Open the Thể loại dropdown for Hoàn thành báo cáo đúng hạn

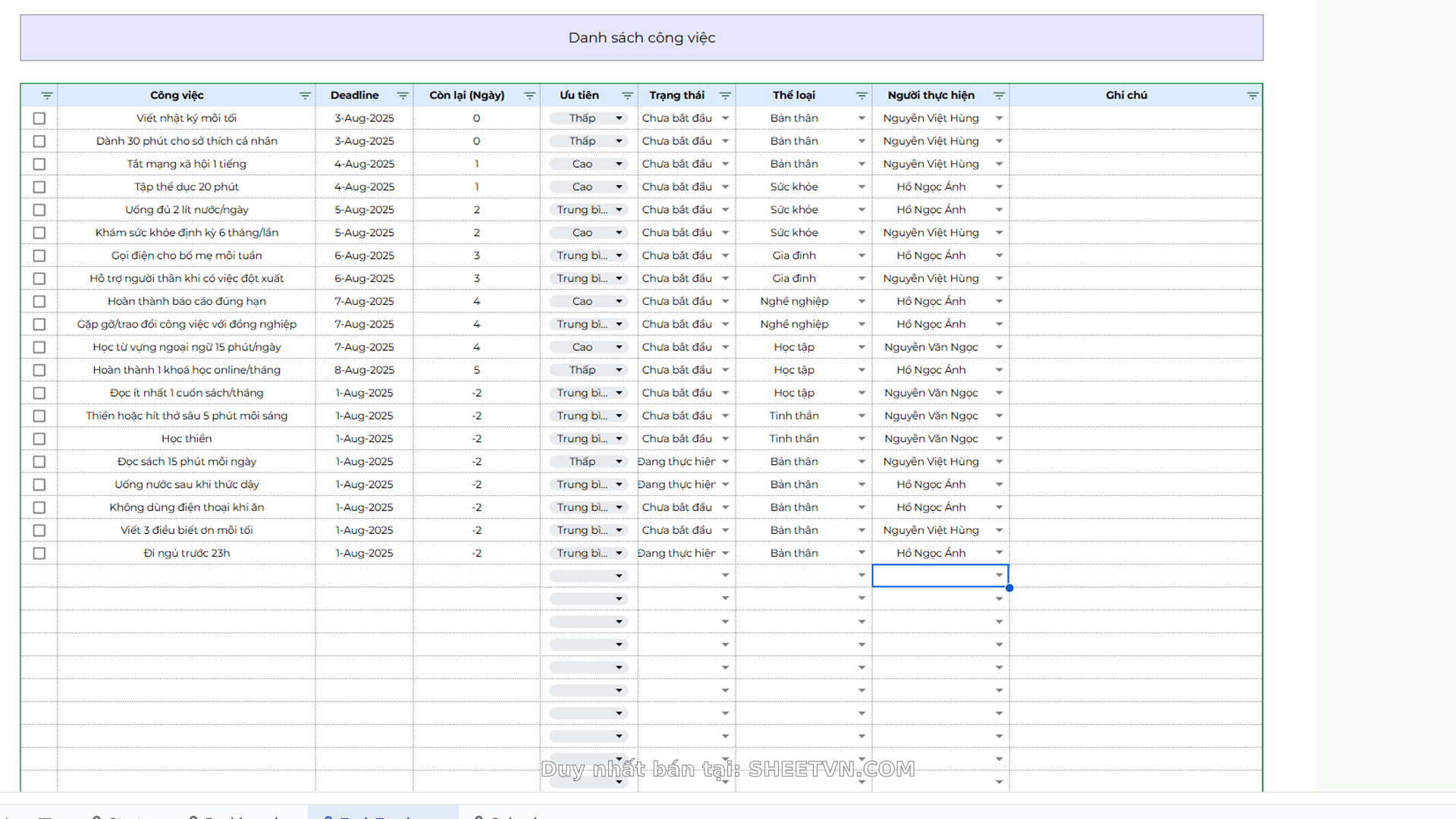click(x=861, y=302)
